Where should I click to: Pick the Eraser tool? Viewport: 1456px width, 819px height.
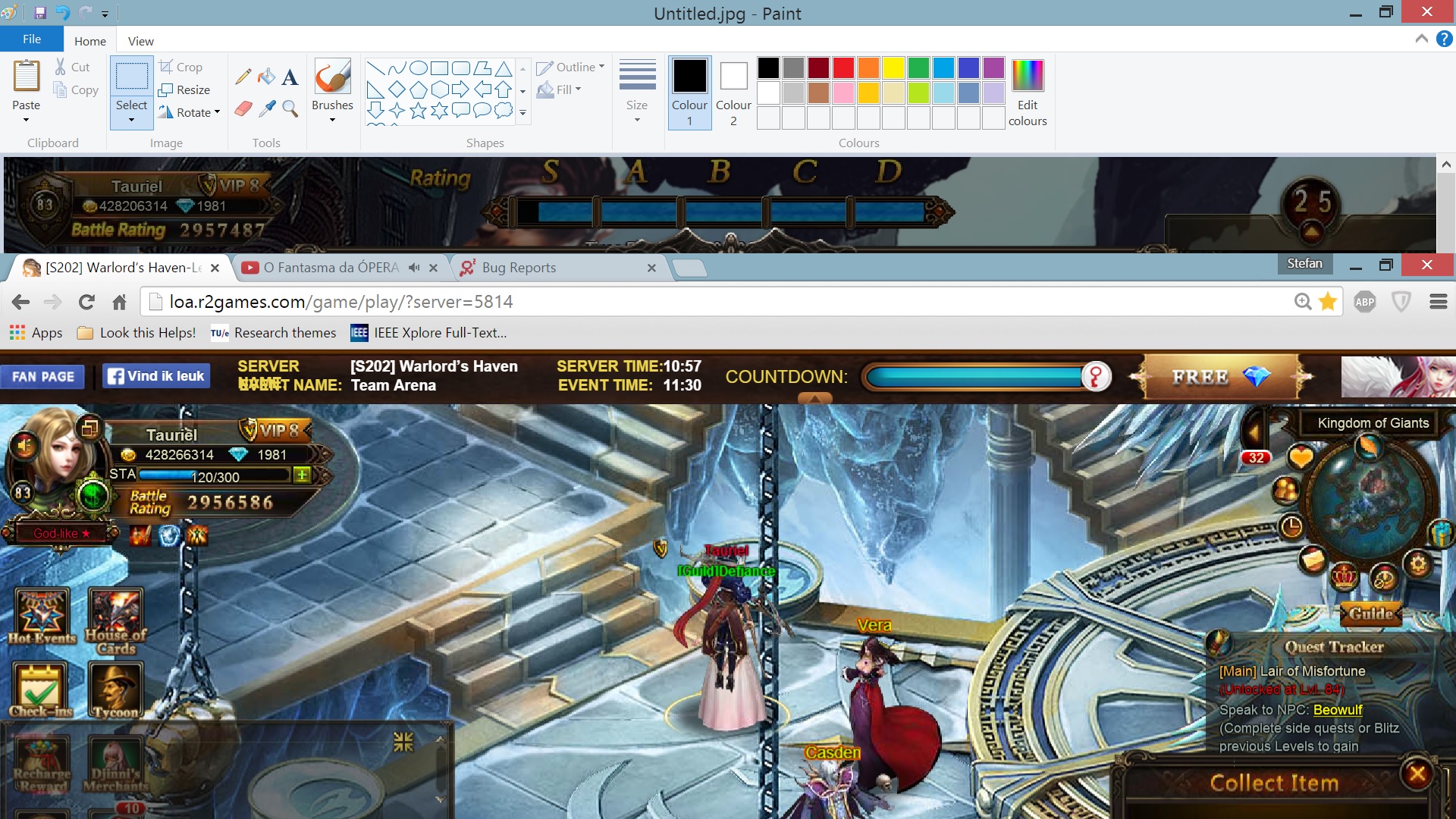pos(243,109)
